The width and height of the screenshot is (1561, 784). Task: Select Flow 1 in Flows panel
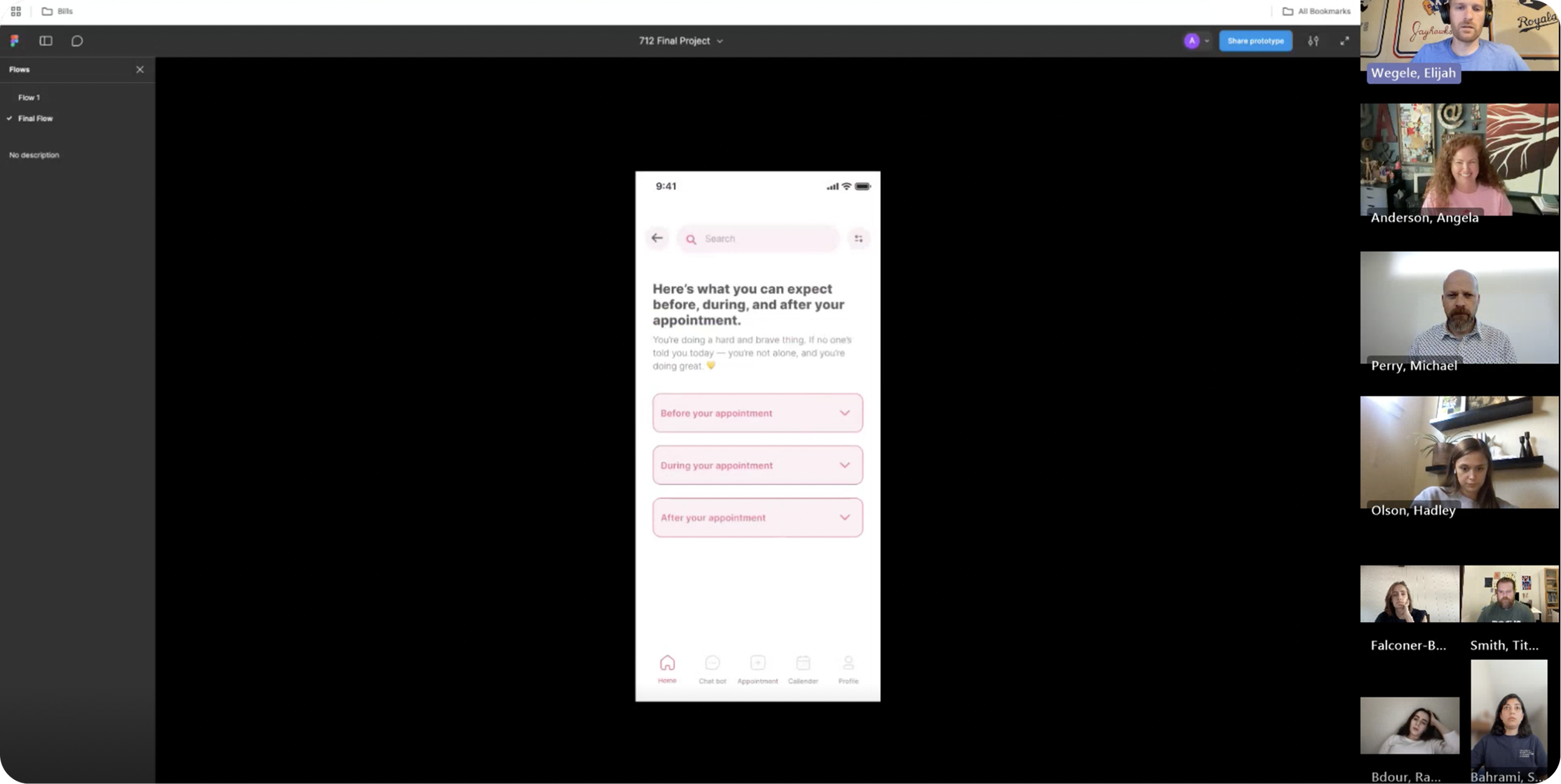29,97
